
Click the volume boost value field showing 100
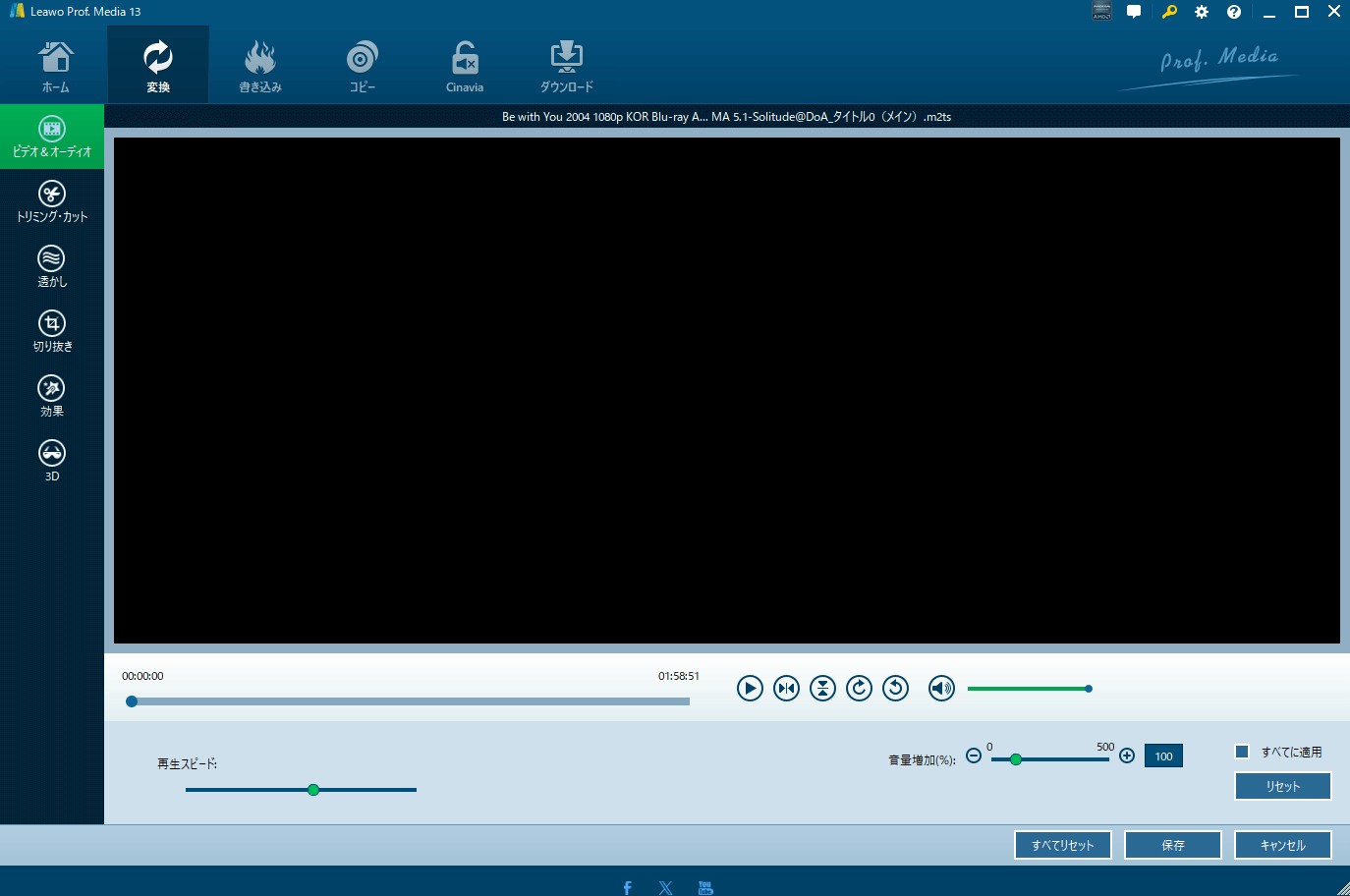click(x=1163, y=756)
